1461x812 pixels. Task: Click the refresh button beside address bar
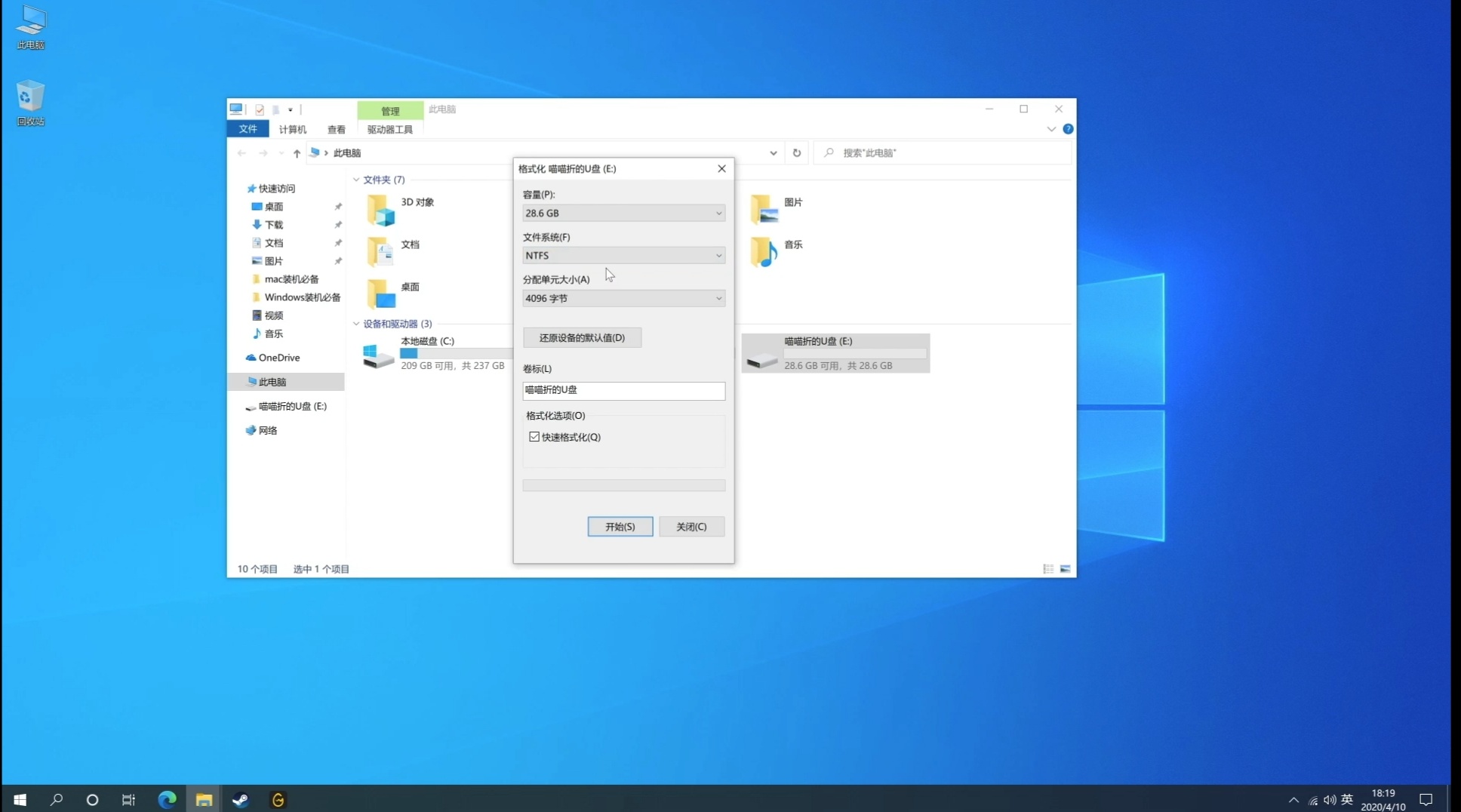796,152
